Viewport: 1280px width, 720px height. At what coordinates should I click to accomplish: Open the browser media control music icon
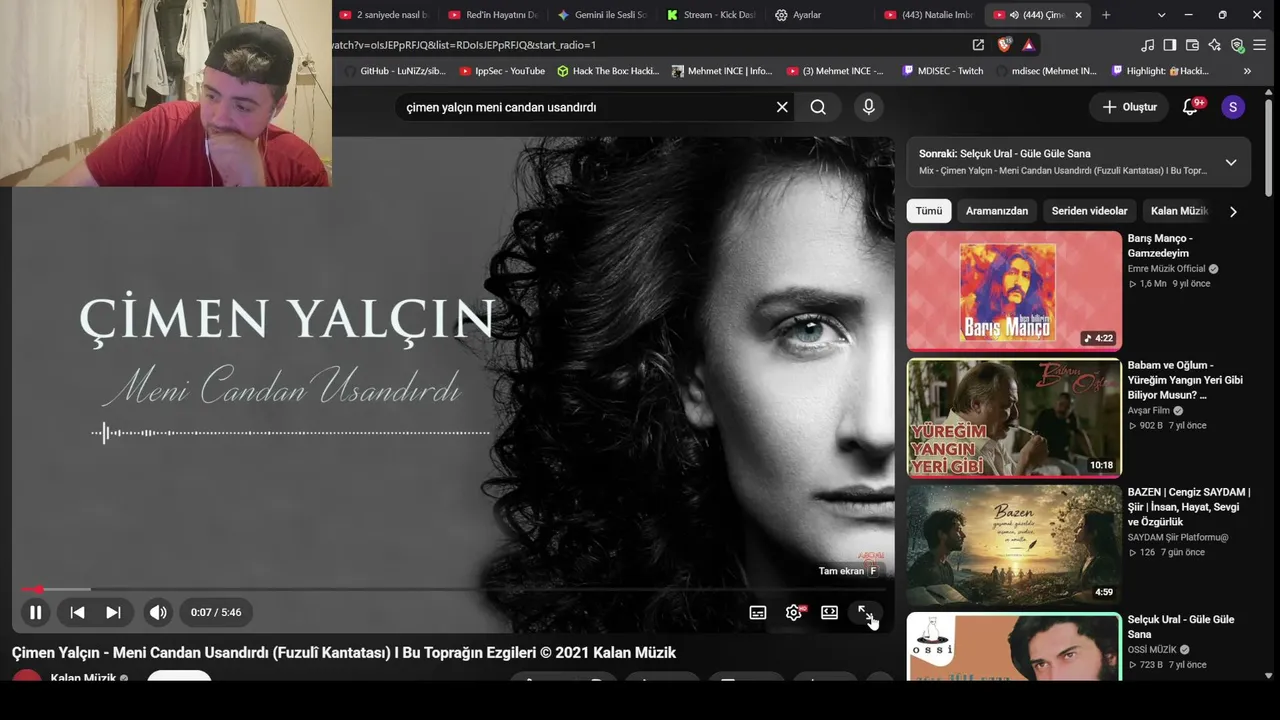[1148, 45]
